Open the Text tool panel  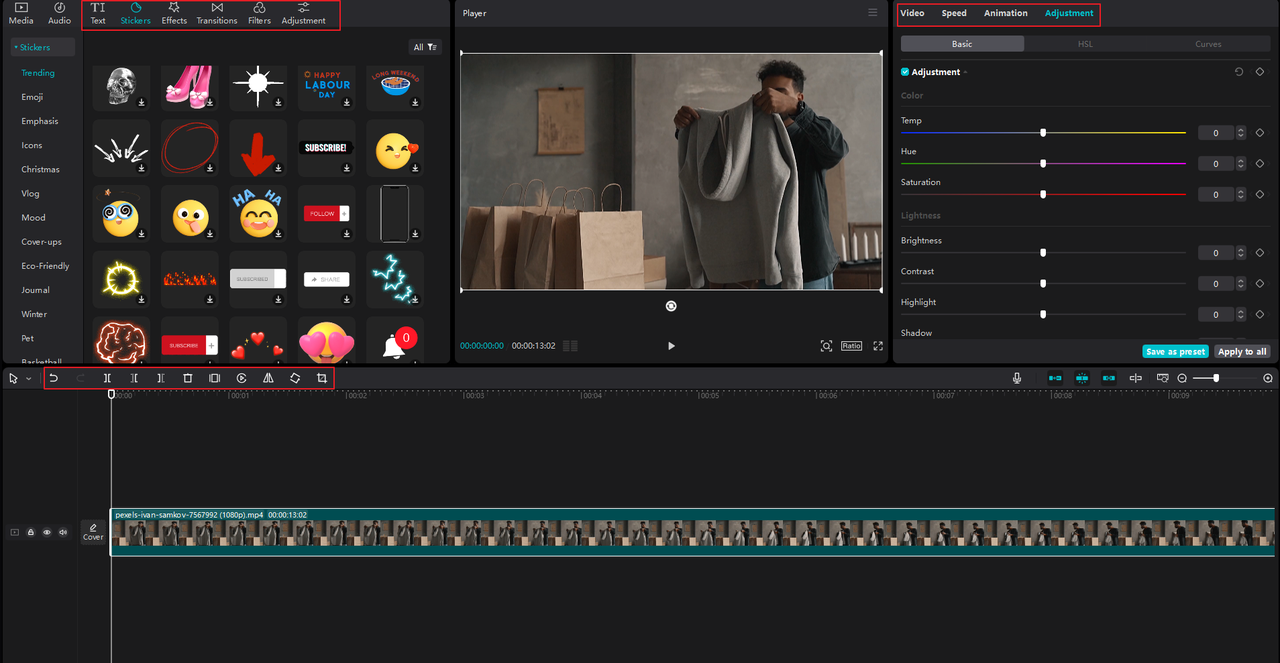coord(98,13)
